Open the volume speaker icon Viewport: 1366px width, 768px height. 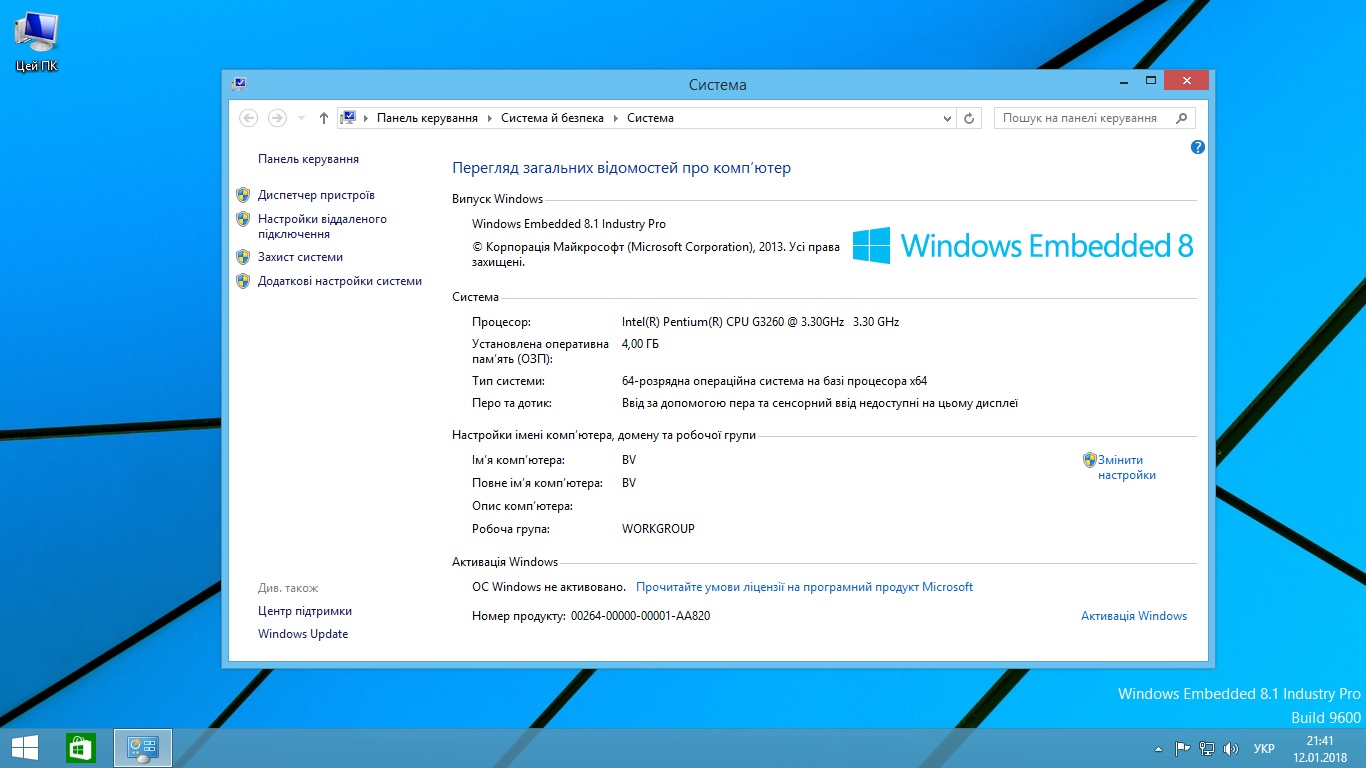[x=1231, y=748]
